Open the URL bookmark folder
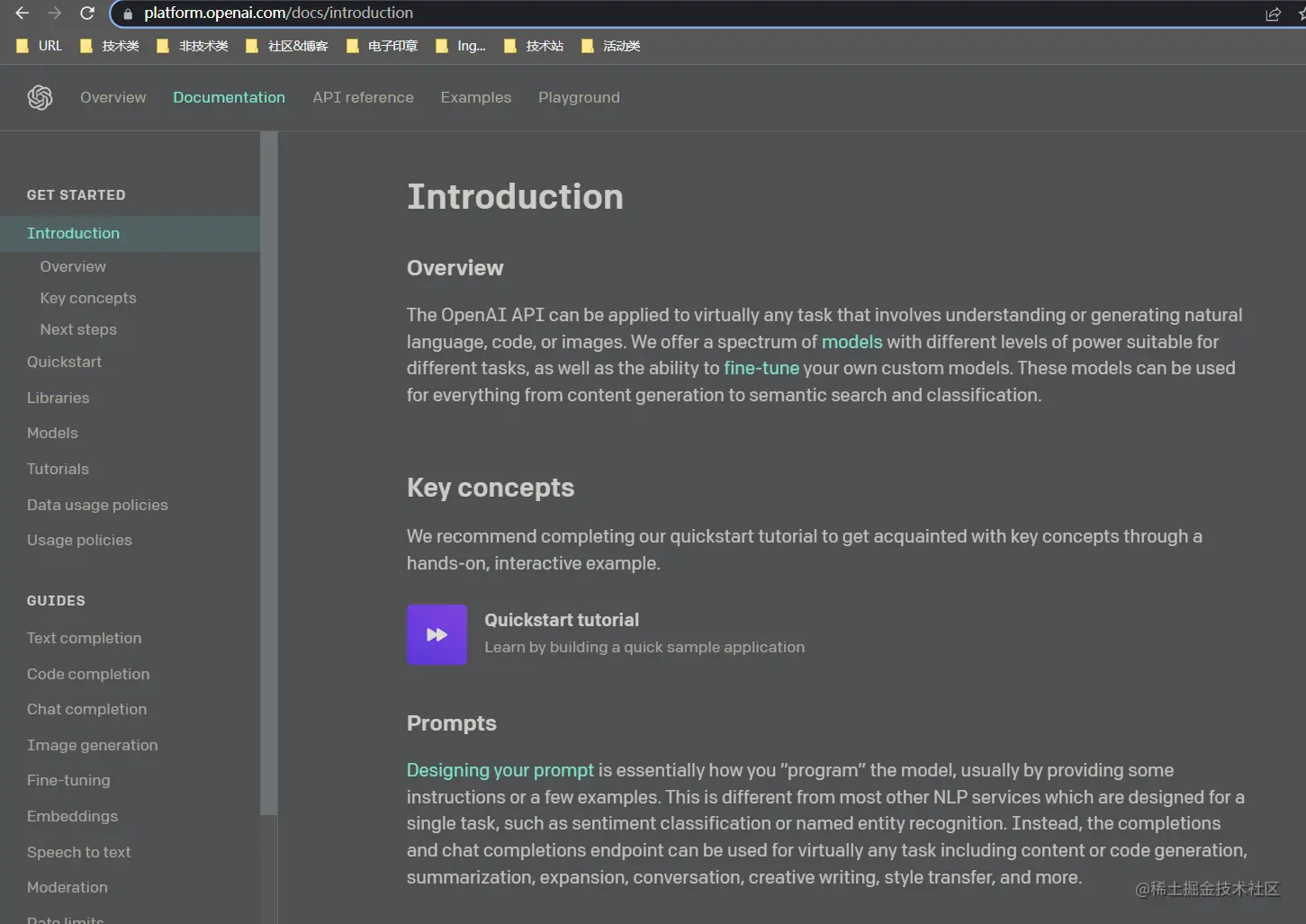This screenshot has width=1306, height=924. (x=40, y=46)
